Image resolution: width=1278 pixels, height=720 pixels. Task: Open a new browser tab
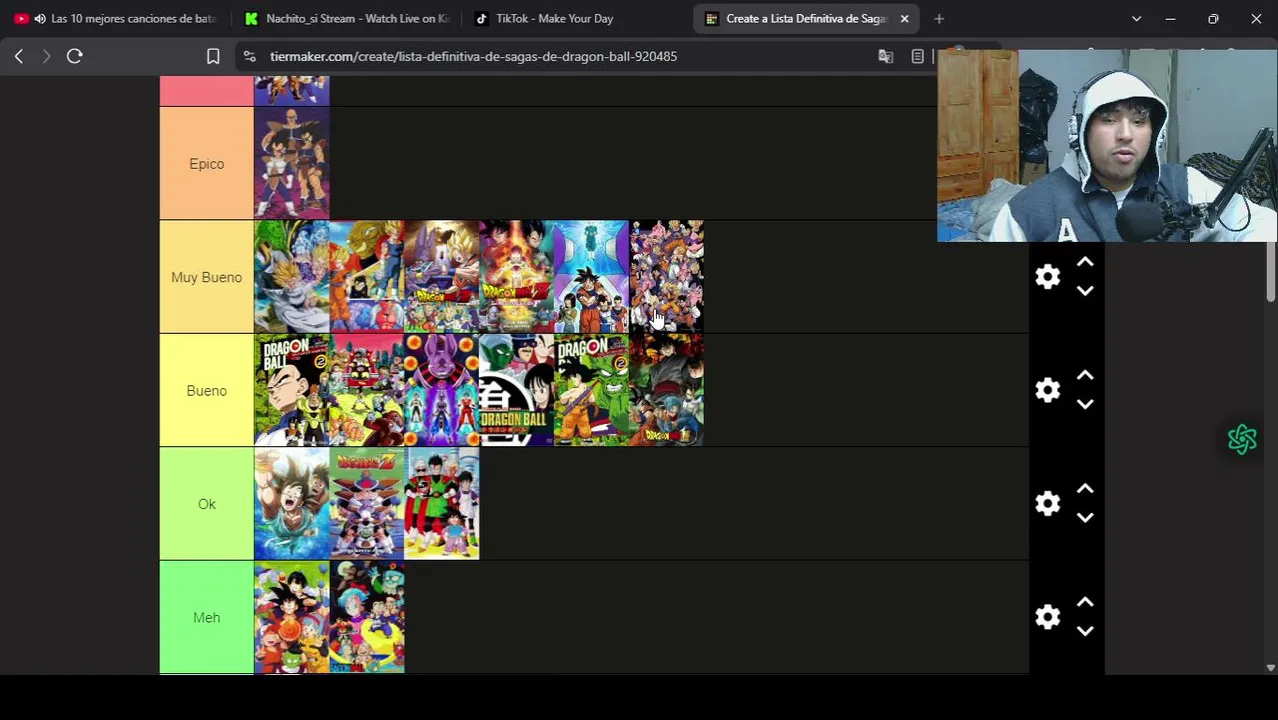[x=939, y=19]
